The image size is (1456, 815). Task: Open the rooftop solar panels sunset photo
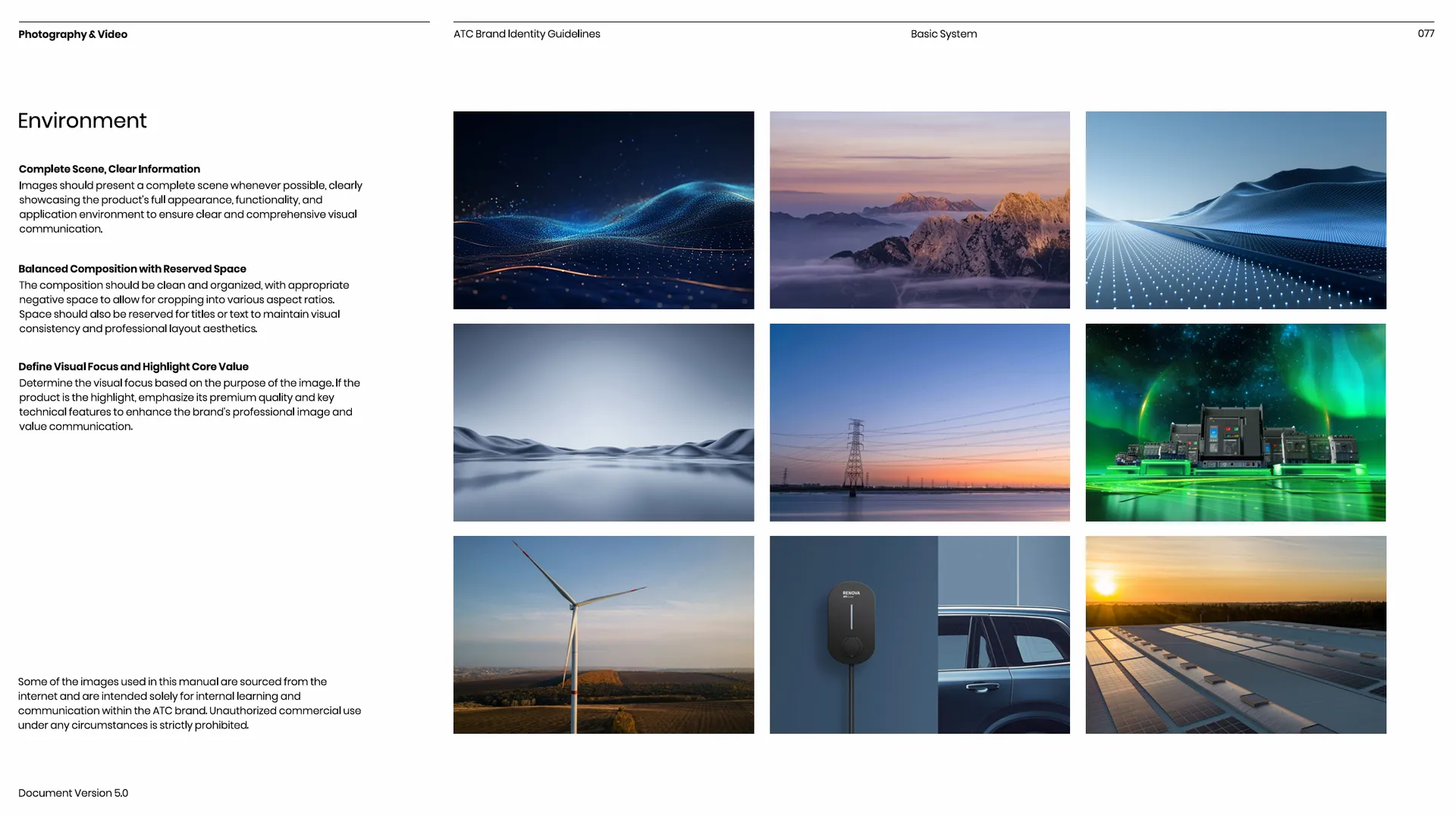pos(1235,635)
